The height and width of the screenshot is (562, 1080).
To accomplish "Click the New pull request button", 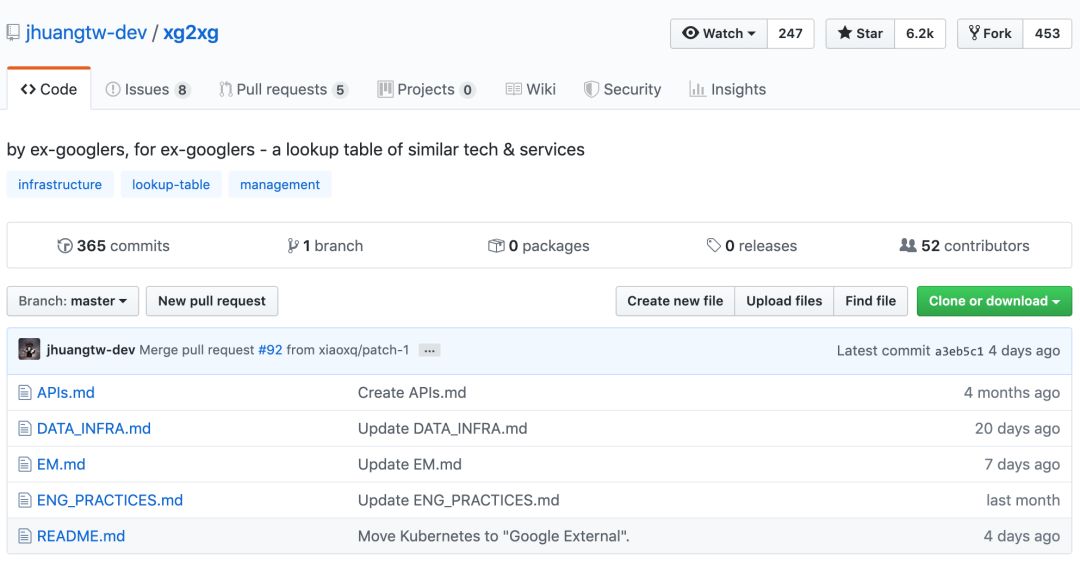I will (212, 301).
